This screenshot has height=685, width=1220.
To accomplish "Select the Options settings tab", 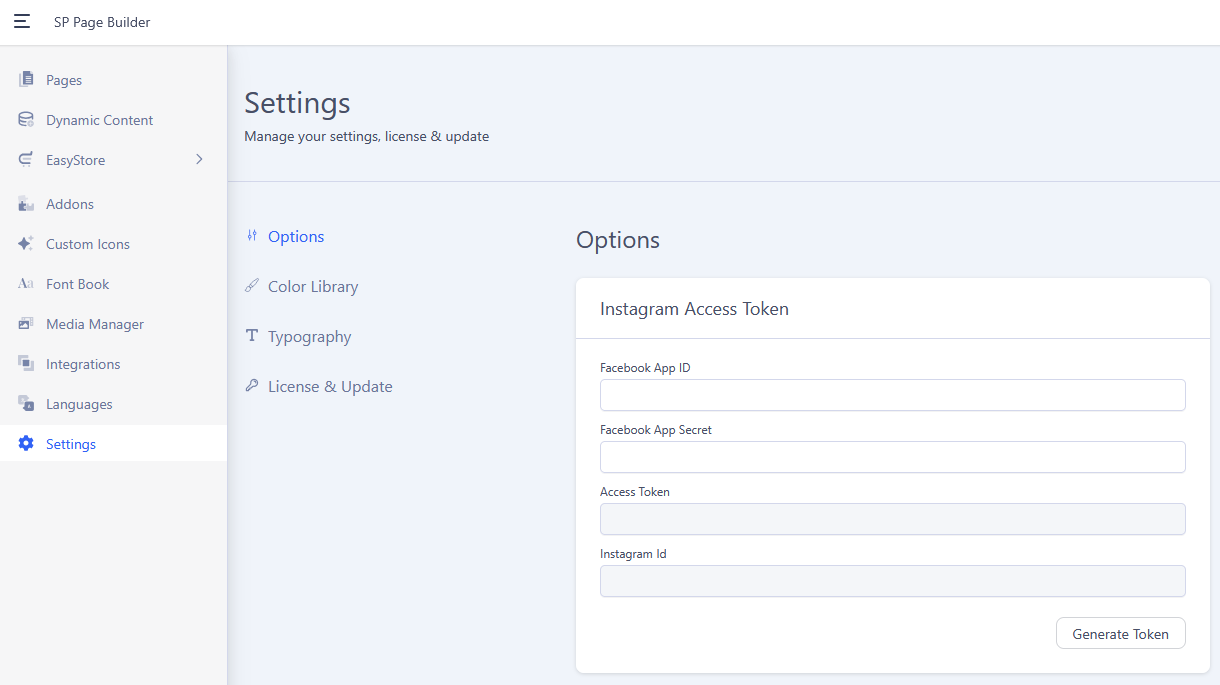I will coord(295,237).
